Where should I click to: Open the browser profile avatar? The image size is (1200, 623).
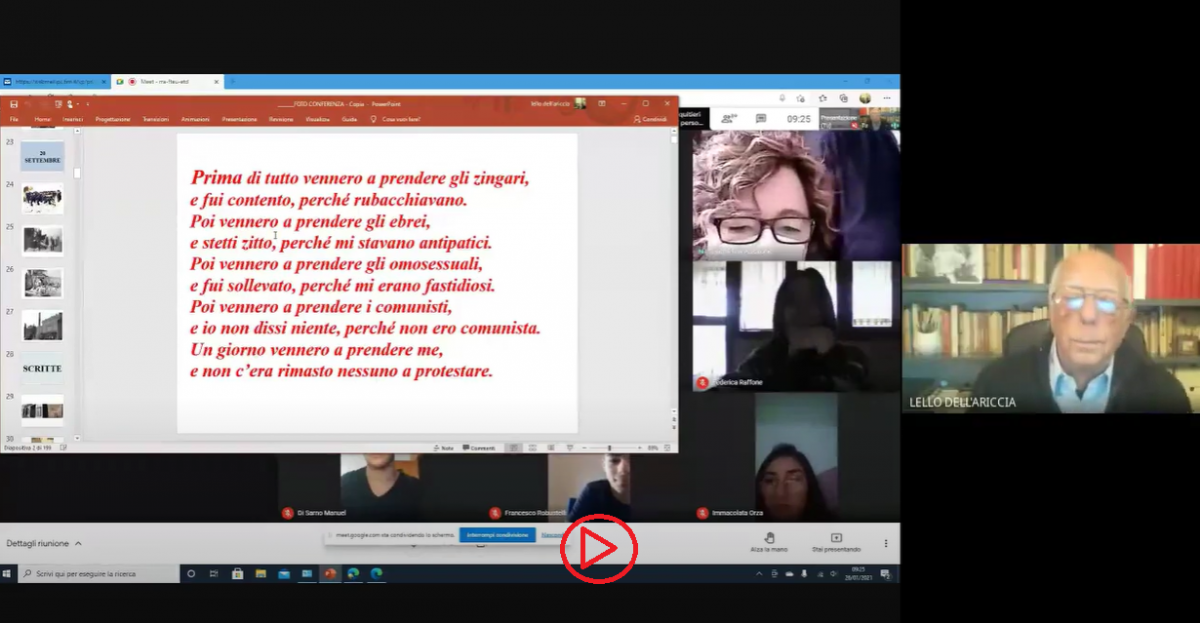[865, 98]
